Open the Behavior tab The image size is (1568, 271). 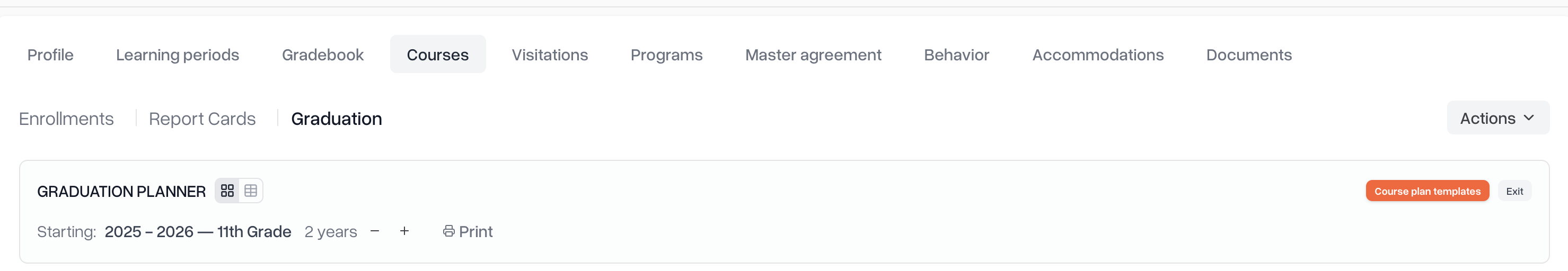(956, 55)
